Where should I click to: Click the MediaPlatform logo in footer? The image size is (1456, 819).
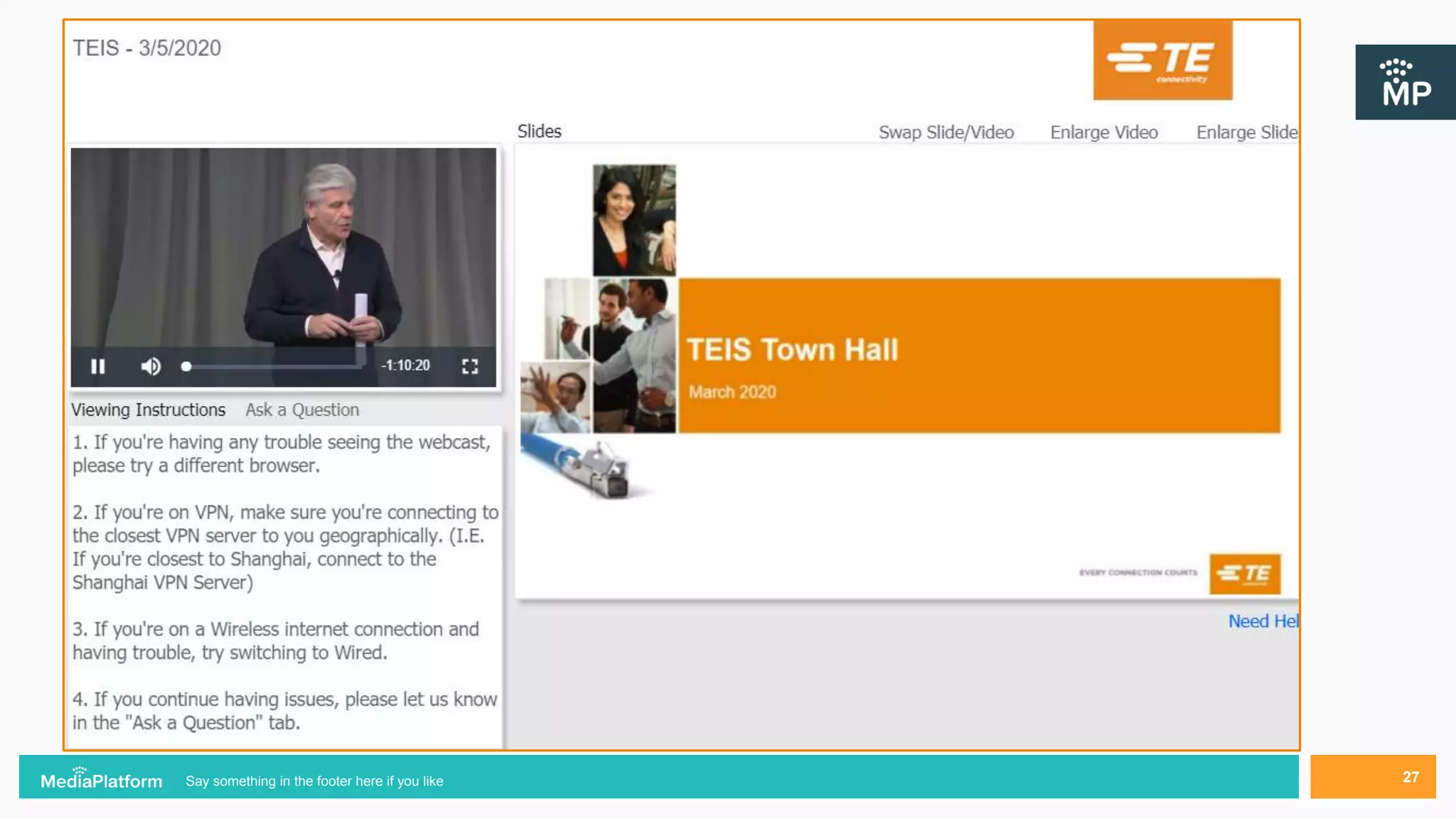101,780
